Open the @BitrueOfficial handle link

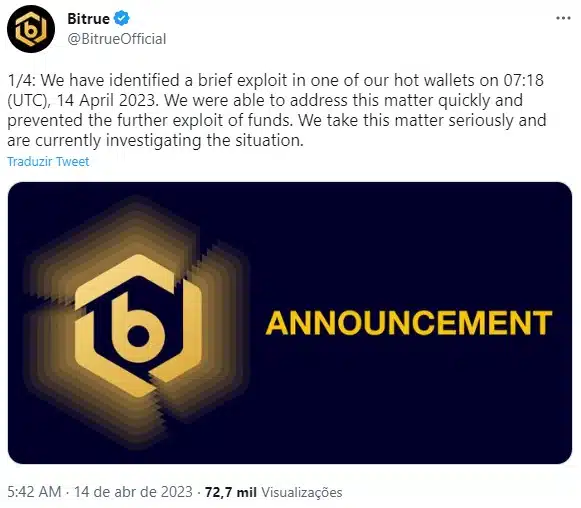click(x=117, y=39)
